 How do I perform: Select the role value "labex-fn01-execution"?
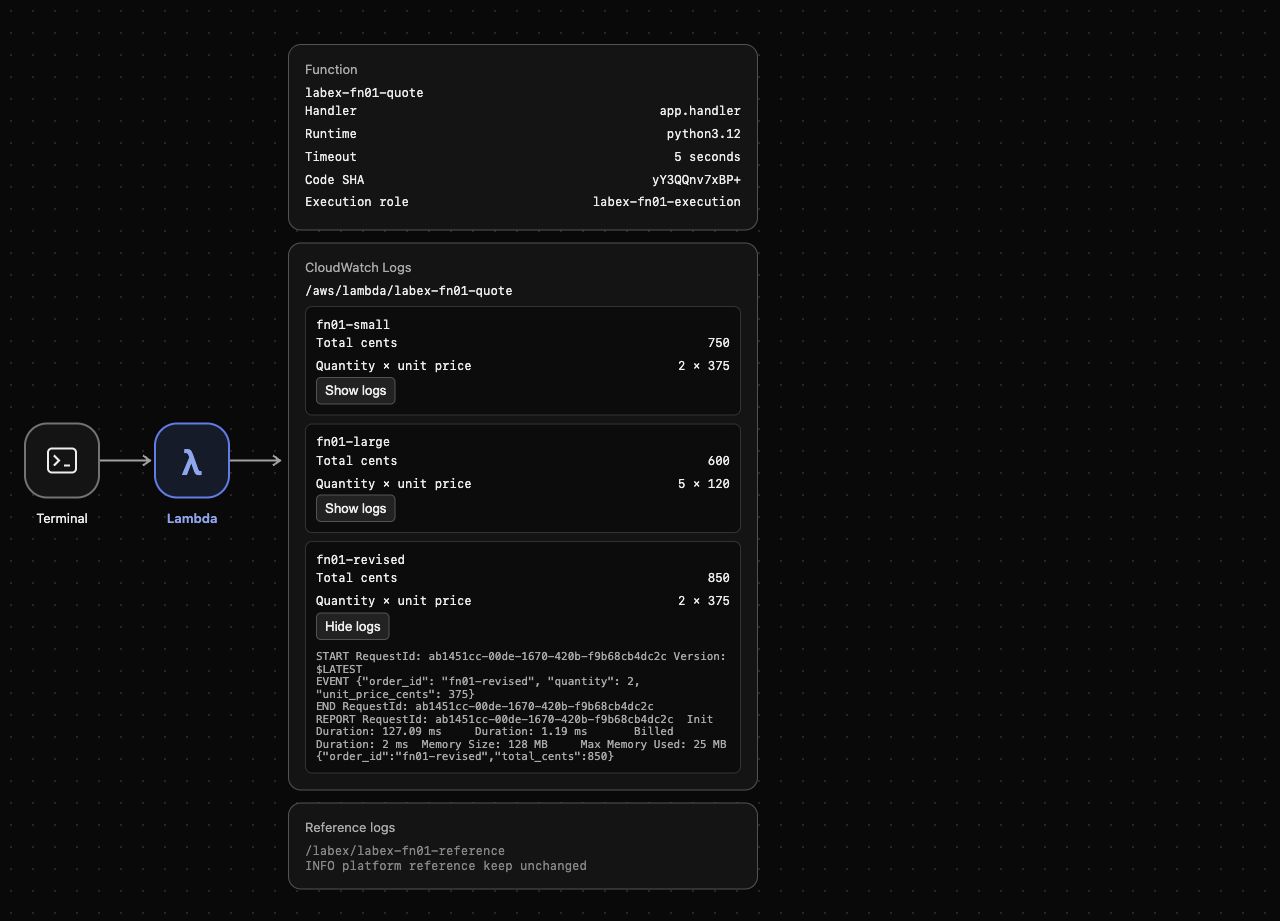point(667,202)
